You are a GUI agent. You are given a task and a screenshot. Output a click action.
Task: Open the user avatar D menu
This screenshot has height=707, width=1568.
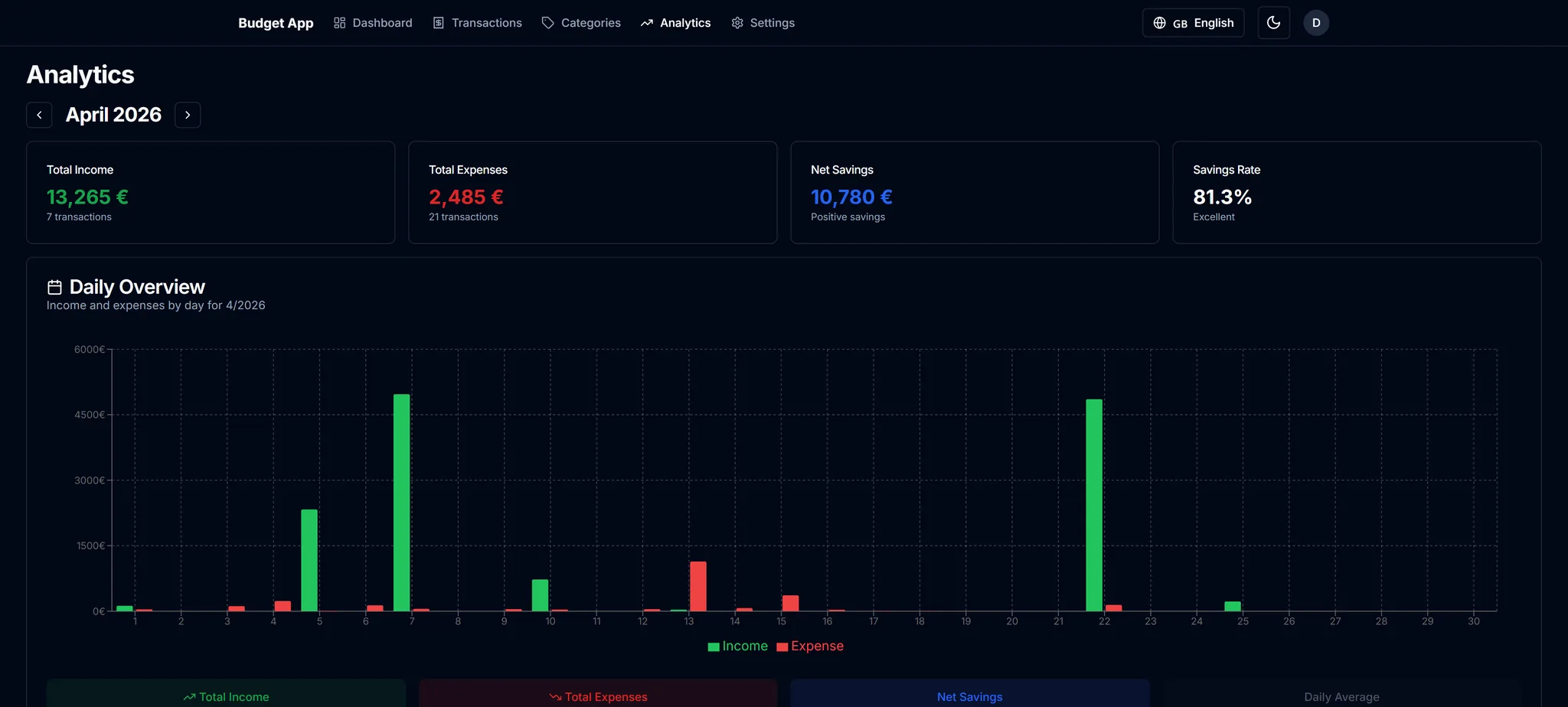[x=1316, y=23]
